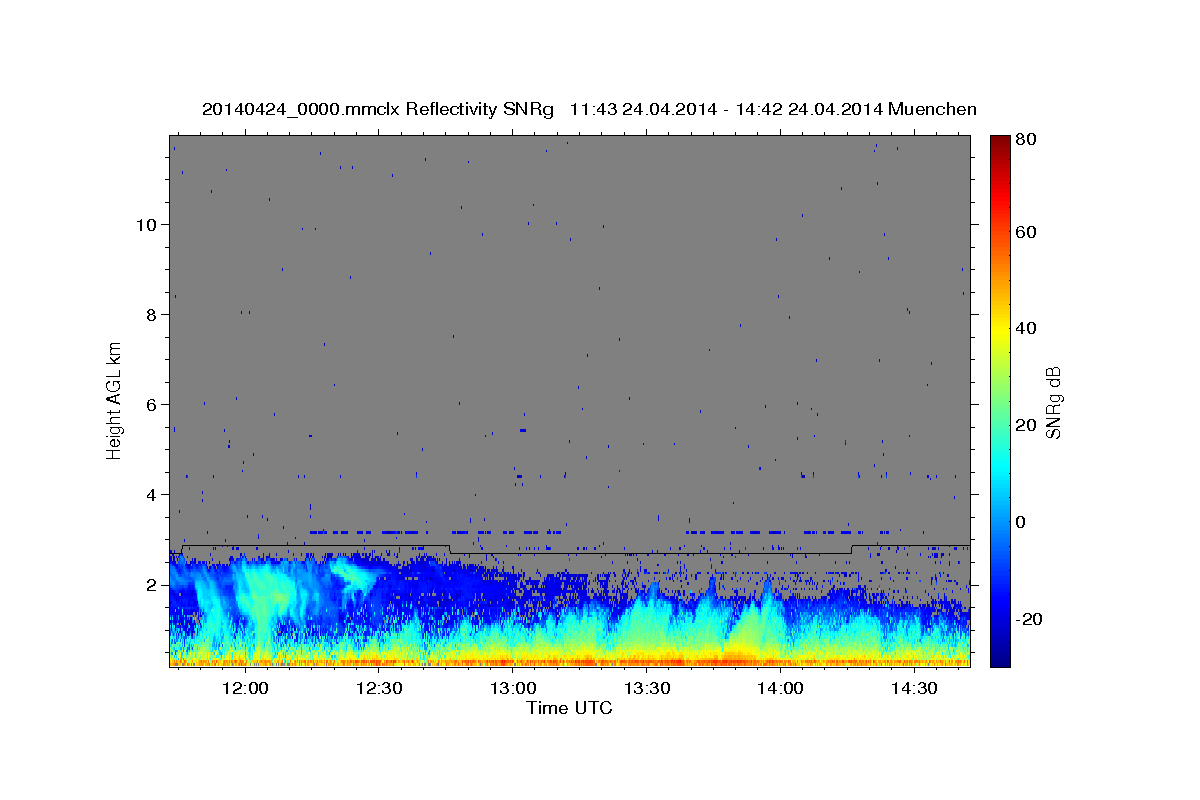
Task: Click the colorbar value 60
Action: coord(1025,232)
